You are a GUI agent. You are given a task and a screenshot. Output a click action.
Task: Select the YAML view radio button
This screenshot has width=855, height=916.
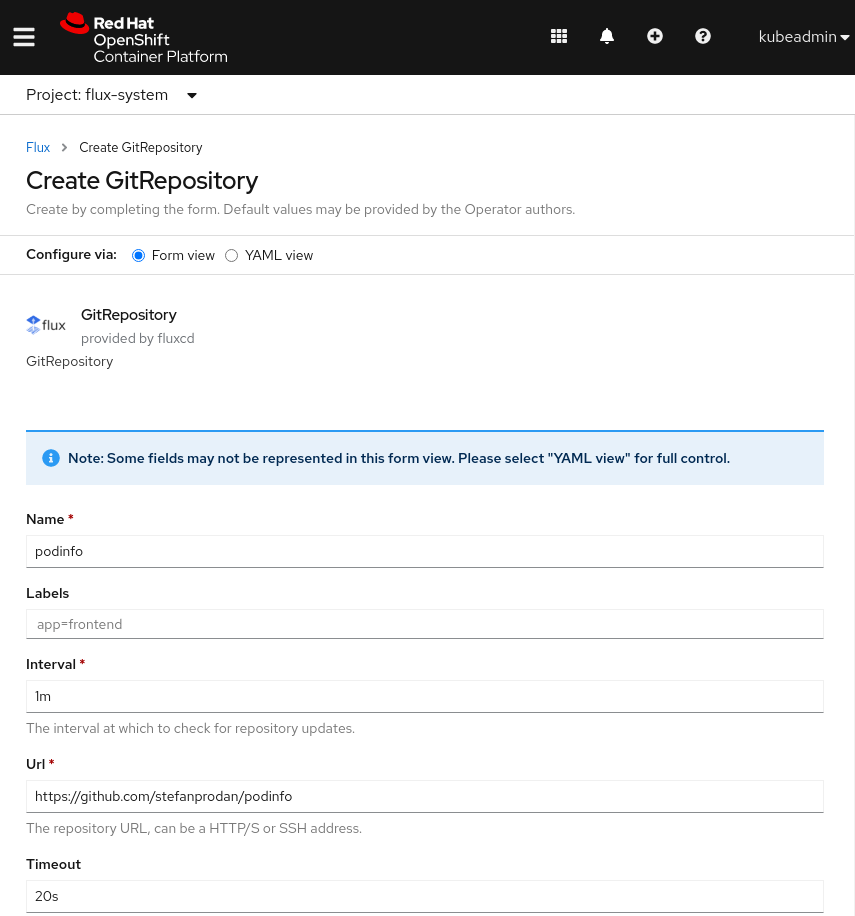[232, 256]
